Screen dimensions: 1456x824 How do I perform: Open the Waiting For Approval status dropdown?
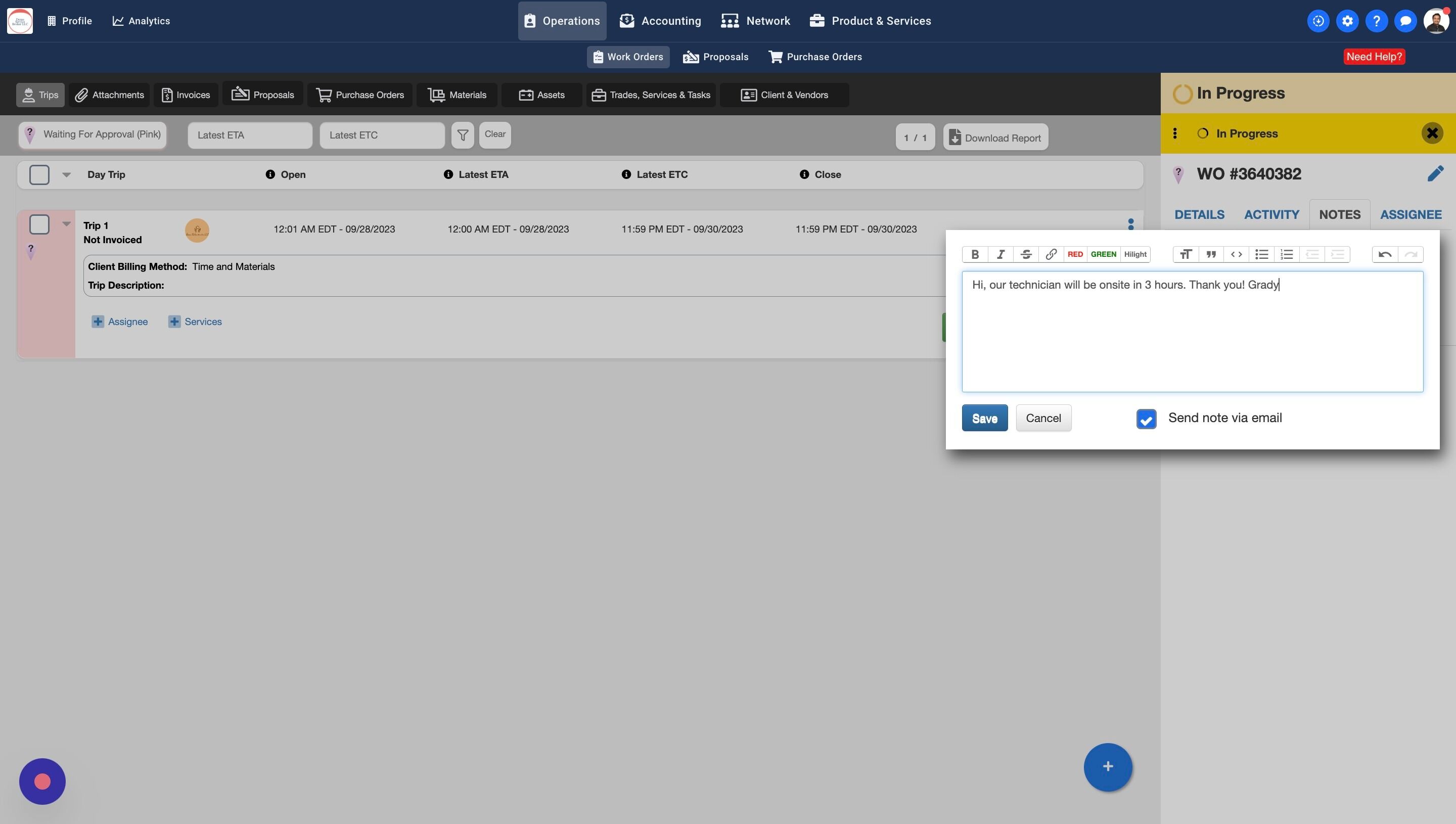(93, 134)
